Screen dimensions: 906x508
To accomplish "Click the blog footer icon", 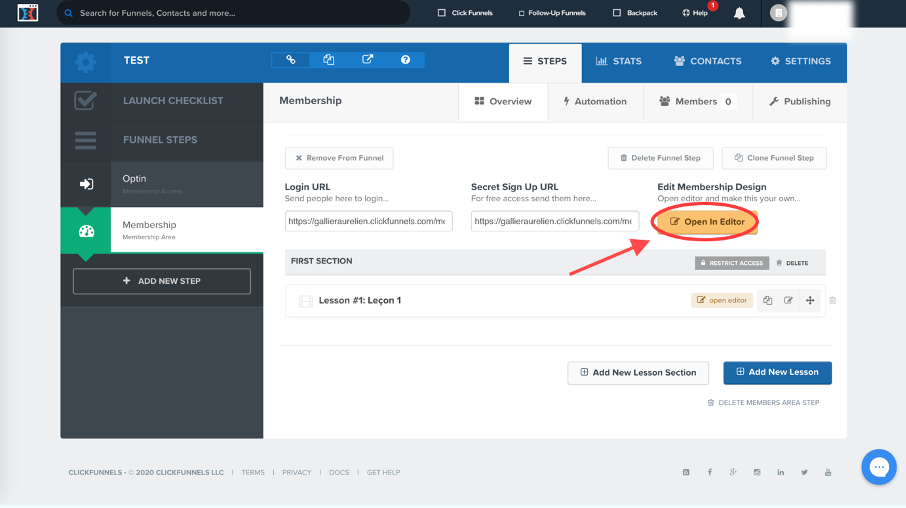I will 686,472.
